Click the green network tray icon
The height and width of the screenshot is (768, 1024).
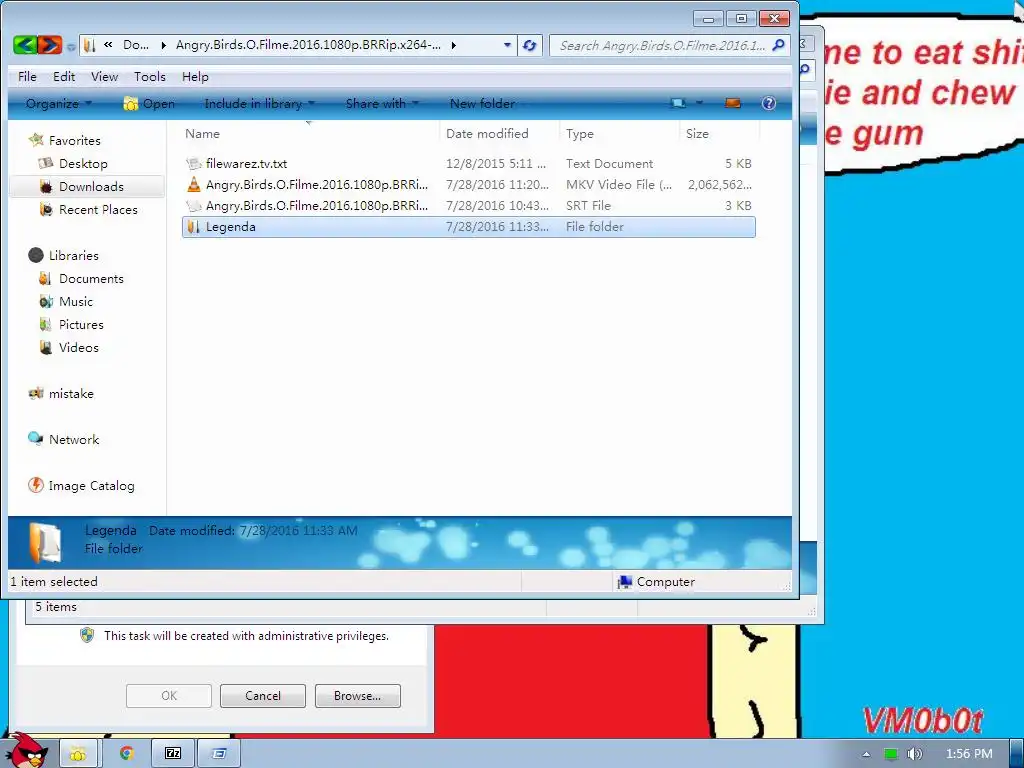coord(891,754)
